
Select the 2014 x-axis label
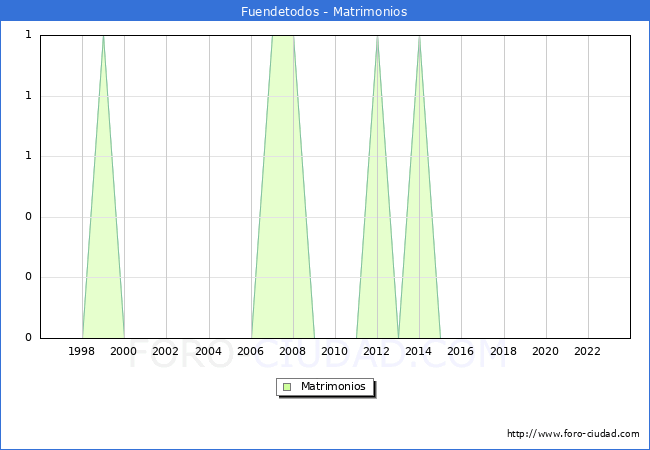[419, 351]
